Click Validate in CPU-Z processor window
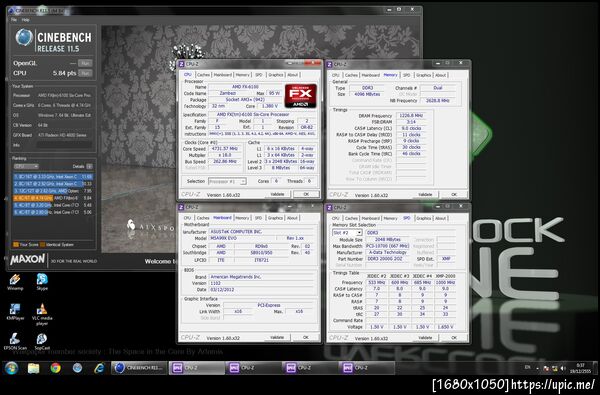The height and width of the screenshot is (395, 600). click(x=277, y=194)
